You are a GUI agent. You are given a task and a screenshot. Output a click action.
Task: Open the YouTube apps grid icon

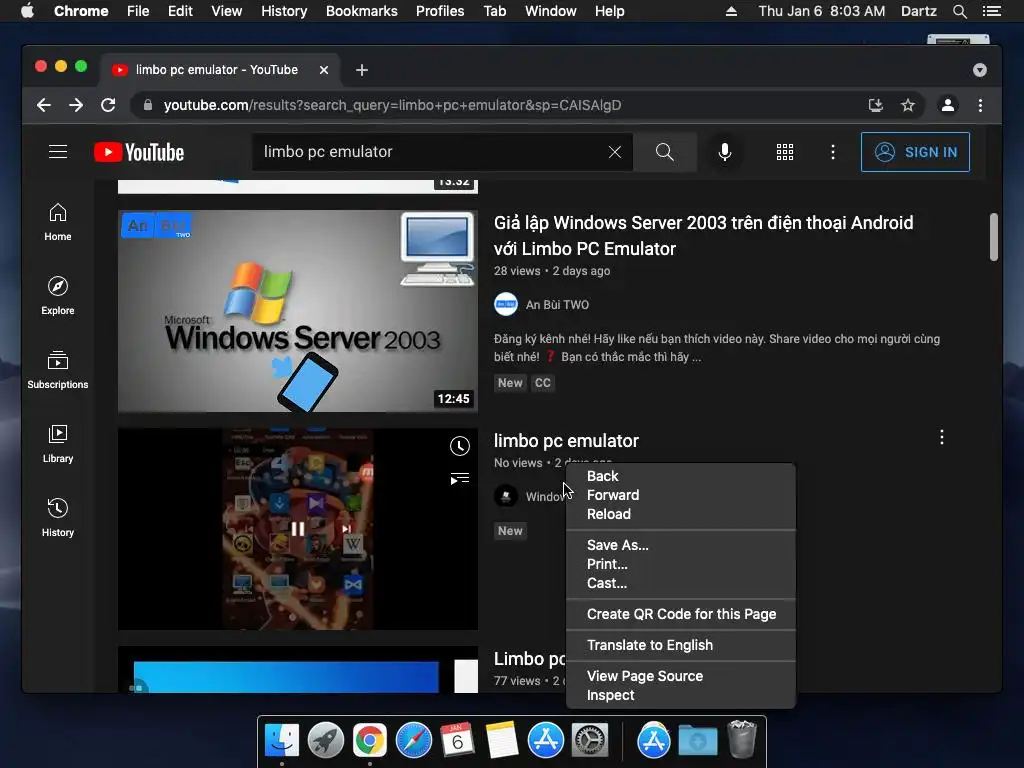pos(785,152)
